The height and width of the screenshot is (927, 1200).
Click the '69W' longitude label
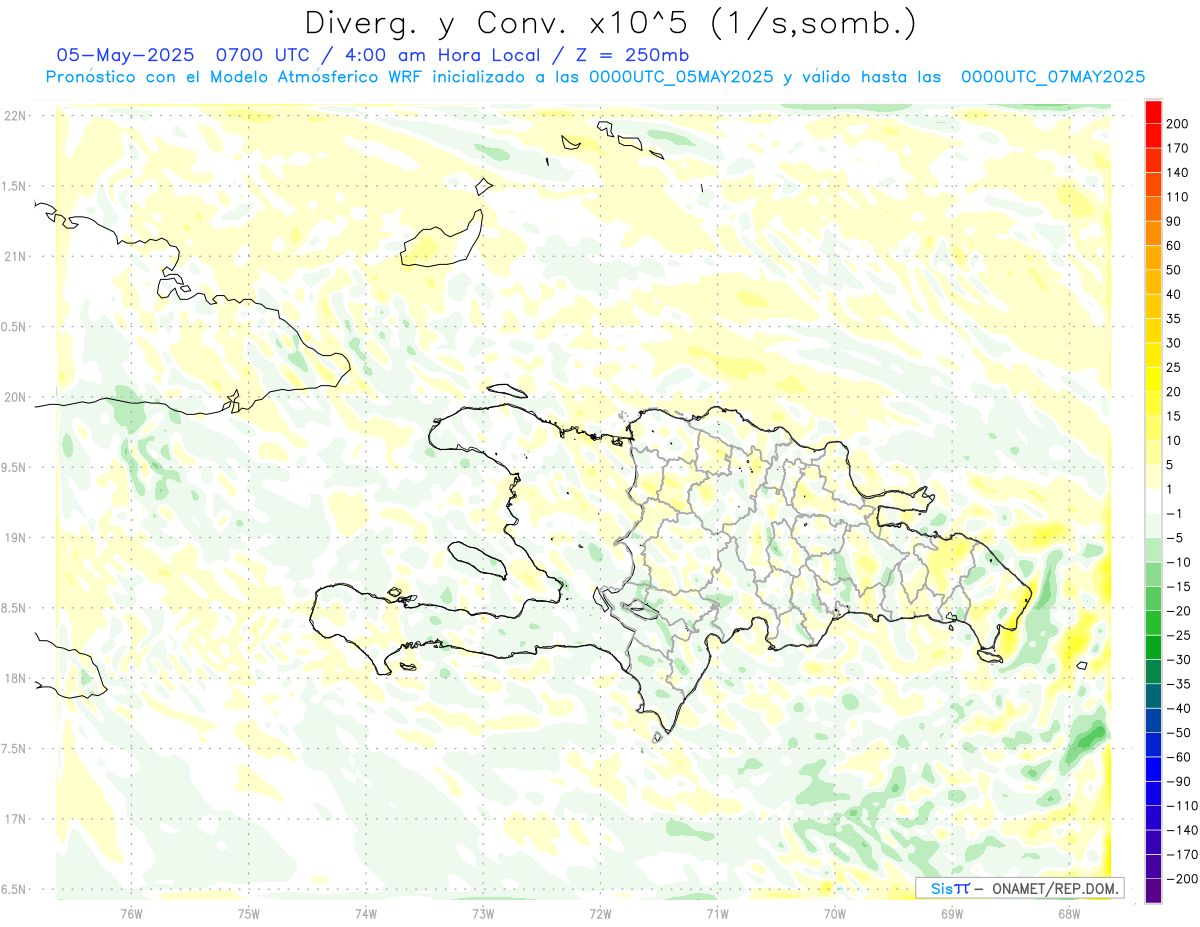(x=952, y=913)
